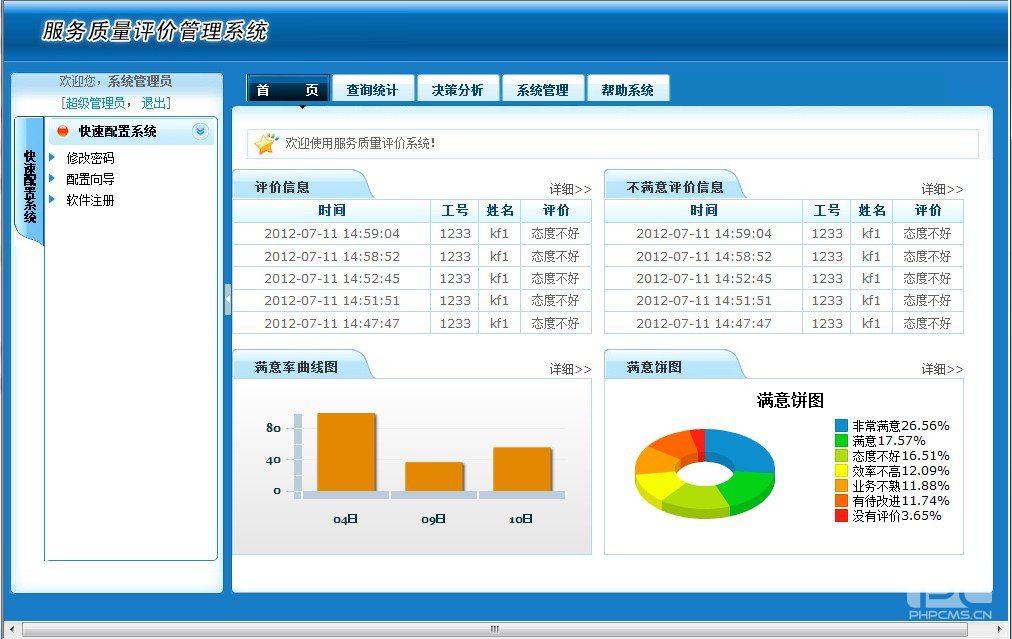Viewport: 1012px width, 639px height.
Task: Open 详细>> link for 评价信息
Action: pos(570,189)
